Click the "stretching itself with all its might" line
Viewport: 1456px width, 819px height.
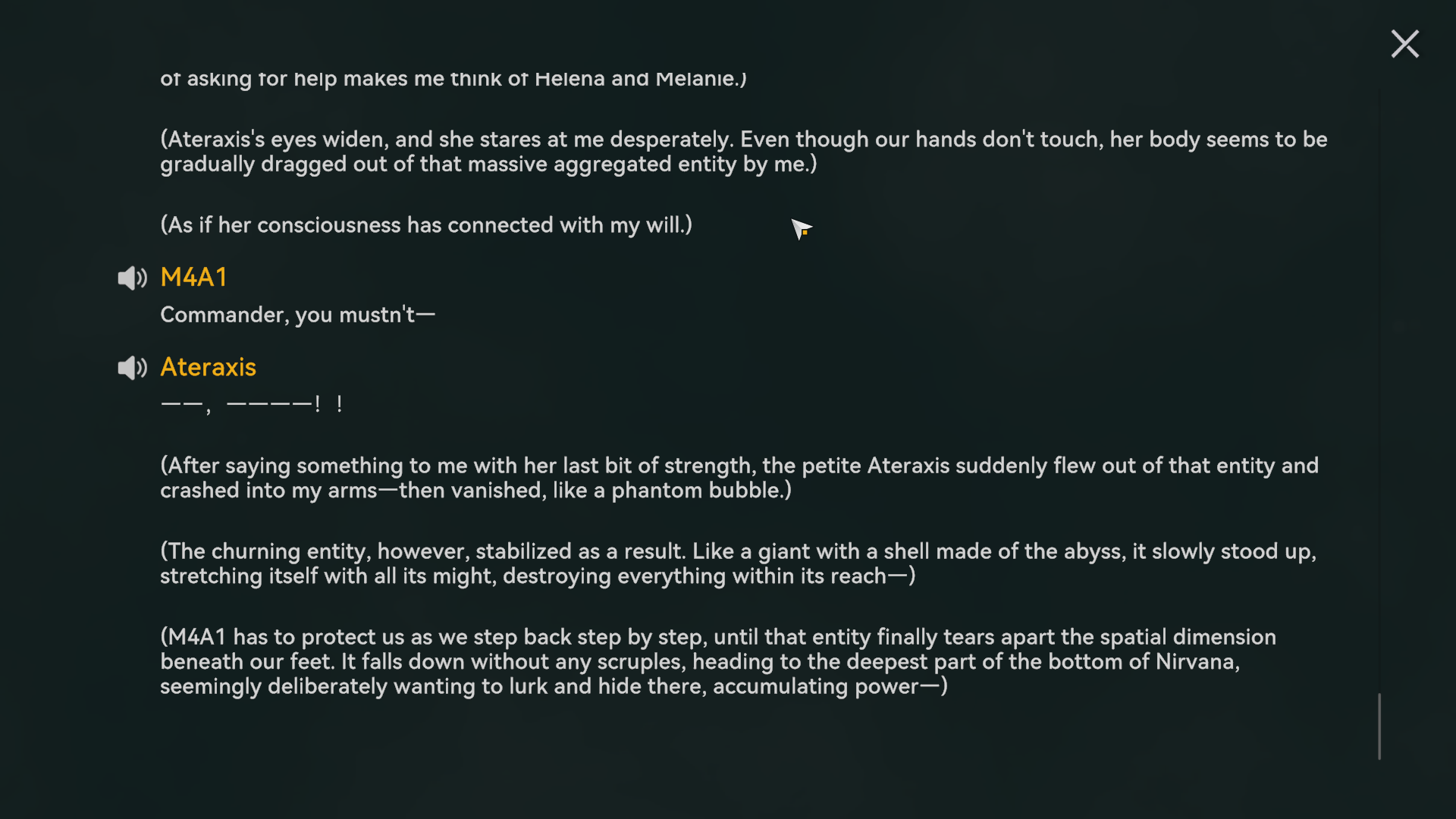click(538, 576)
